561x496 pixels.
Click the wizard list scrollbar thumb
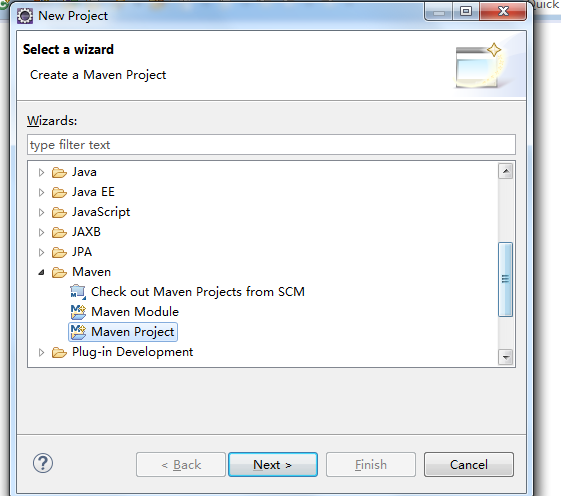tap(506, 279)
